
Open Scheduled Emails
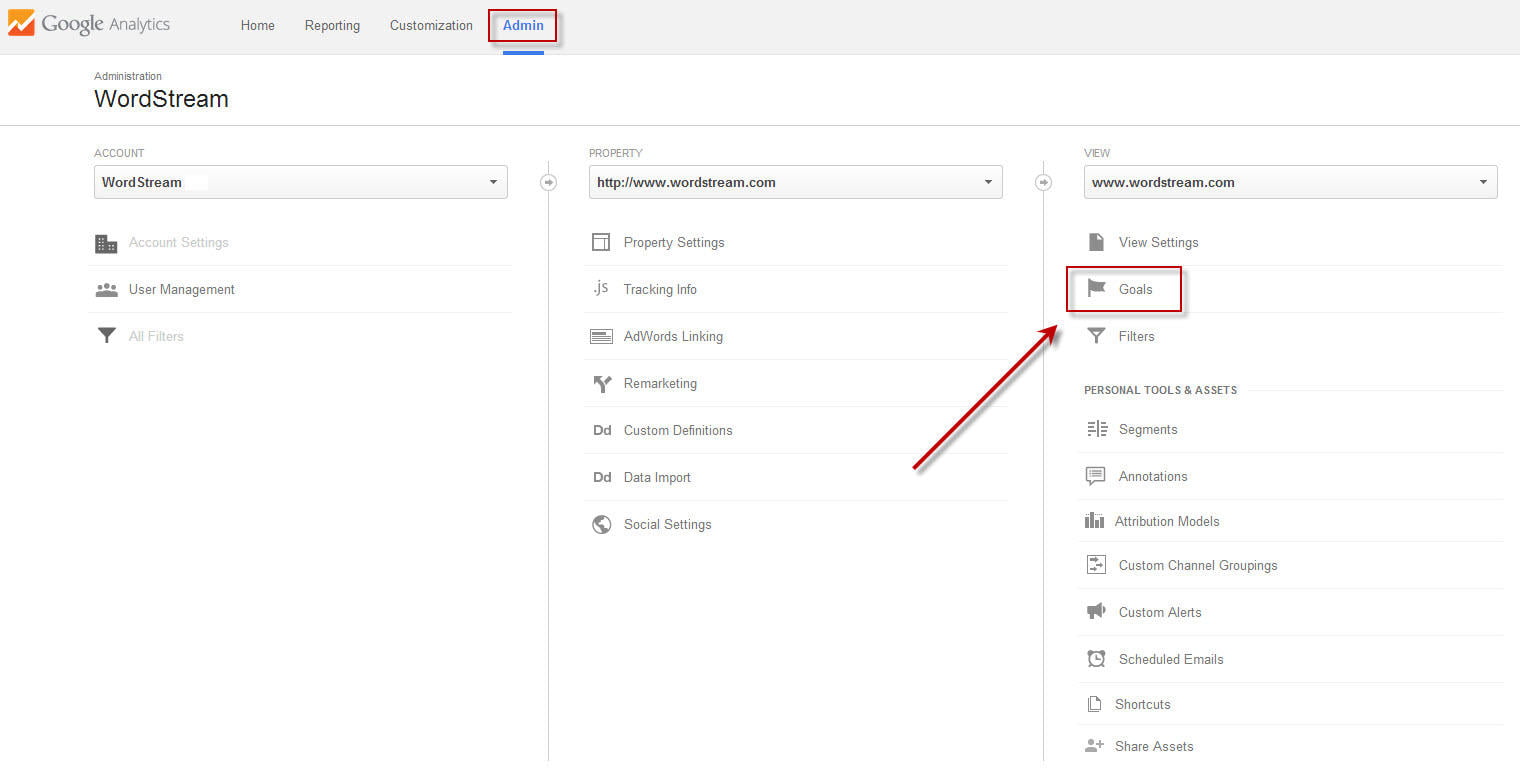click(x=1171, y=660)
